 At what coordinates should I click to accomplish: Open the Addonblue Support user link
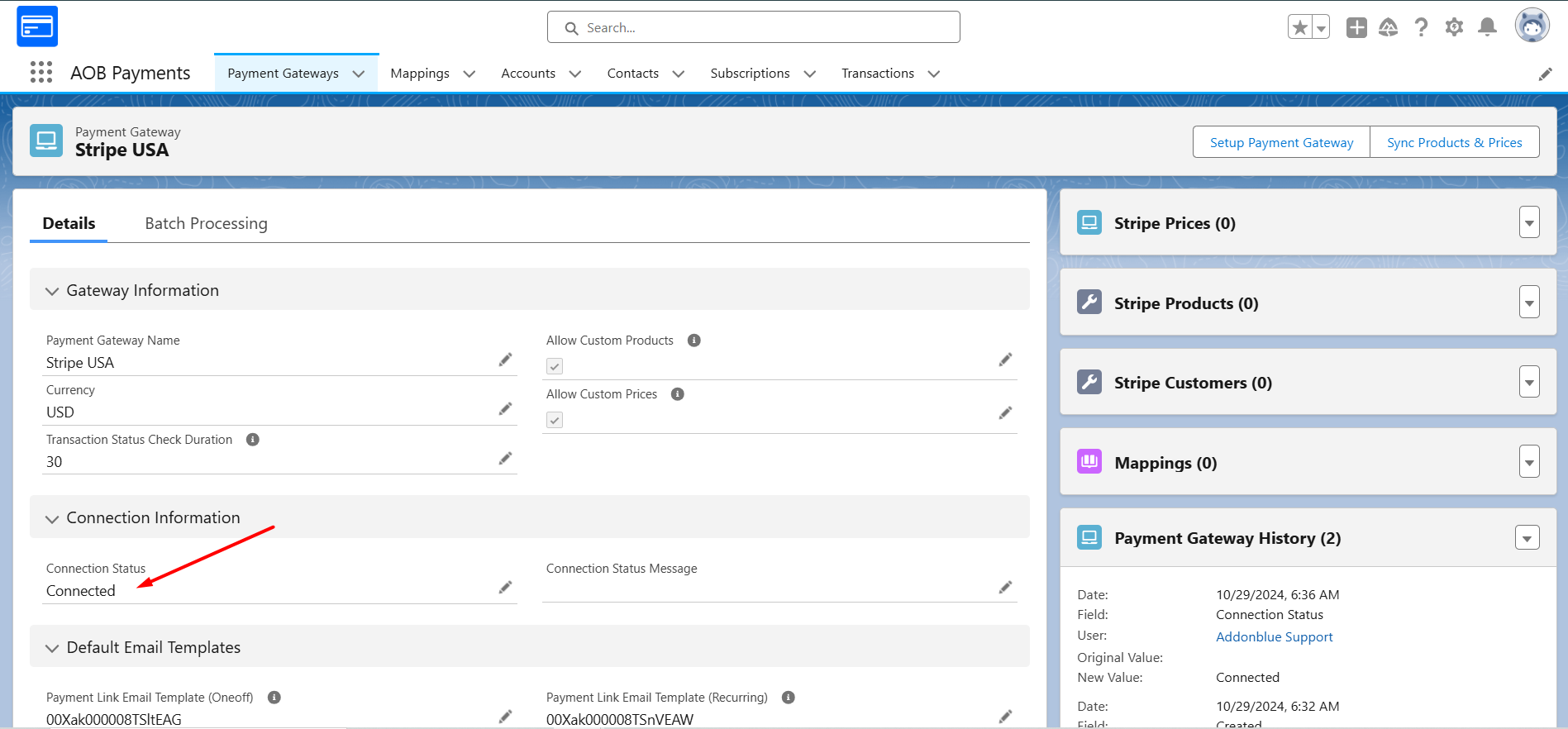coord(1275,636)
